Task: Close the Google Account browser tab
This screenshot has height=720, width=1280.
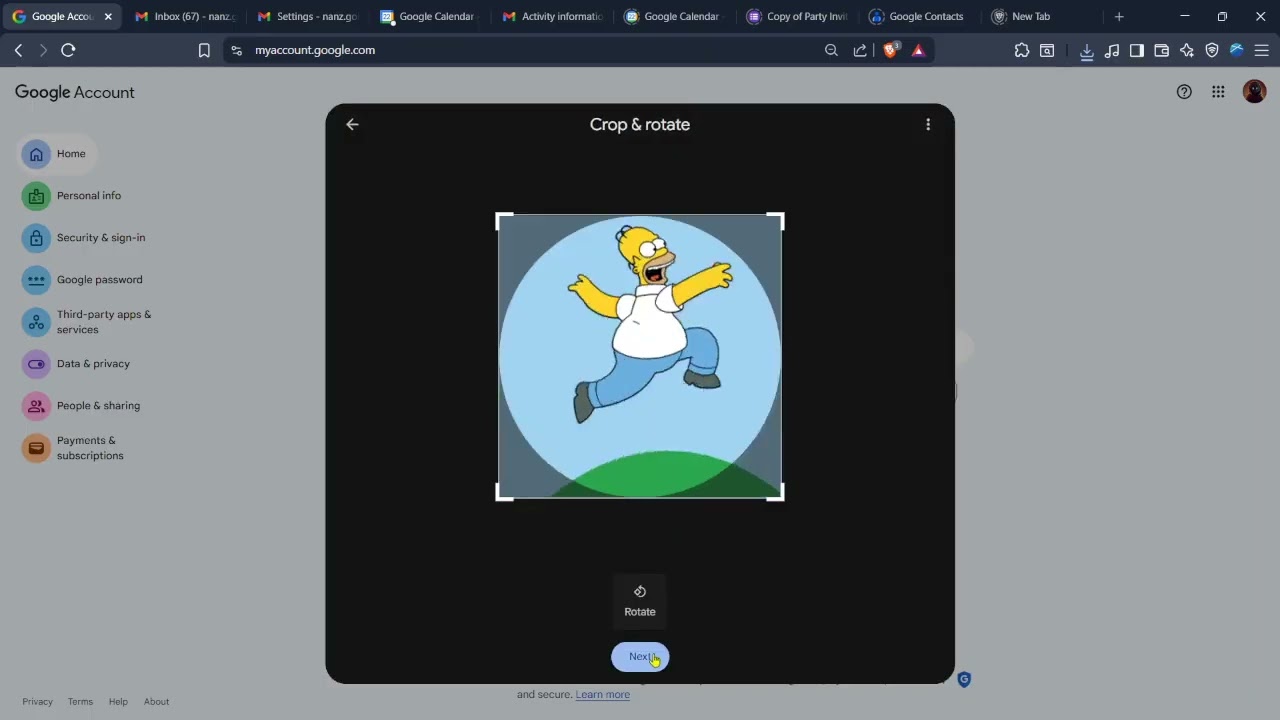Action: (108, 17)
